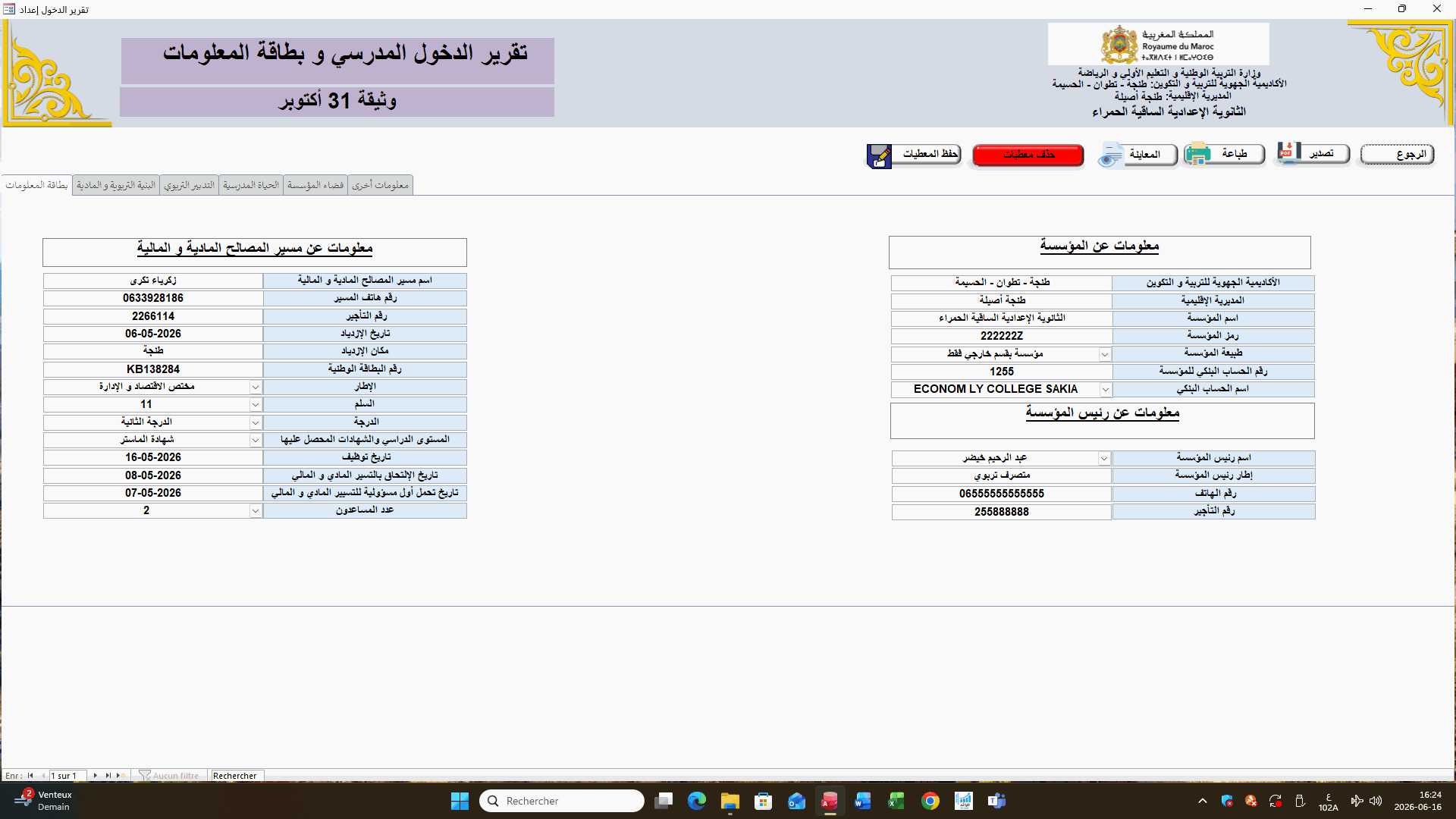Click director phone field 06555555555555
Viewport: 1456px width, 819px height.
[x=1002, y=494]
